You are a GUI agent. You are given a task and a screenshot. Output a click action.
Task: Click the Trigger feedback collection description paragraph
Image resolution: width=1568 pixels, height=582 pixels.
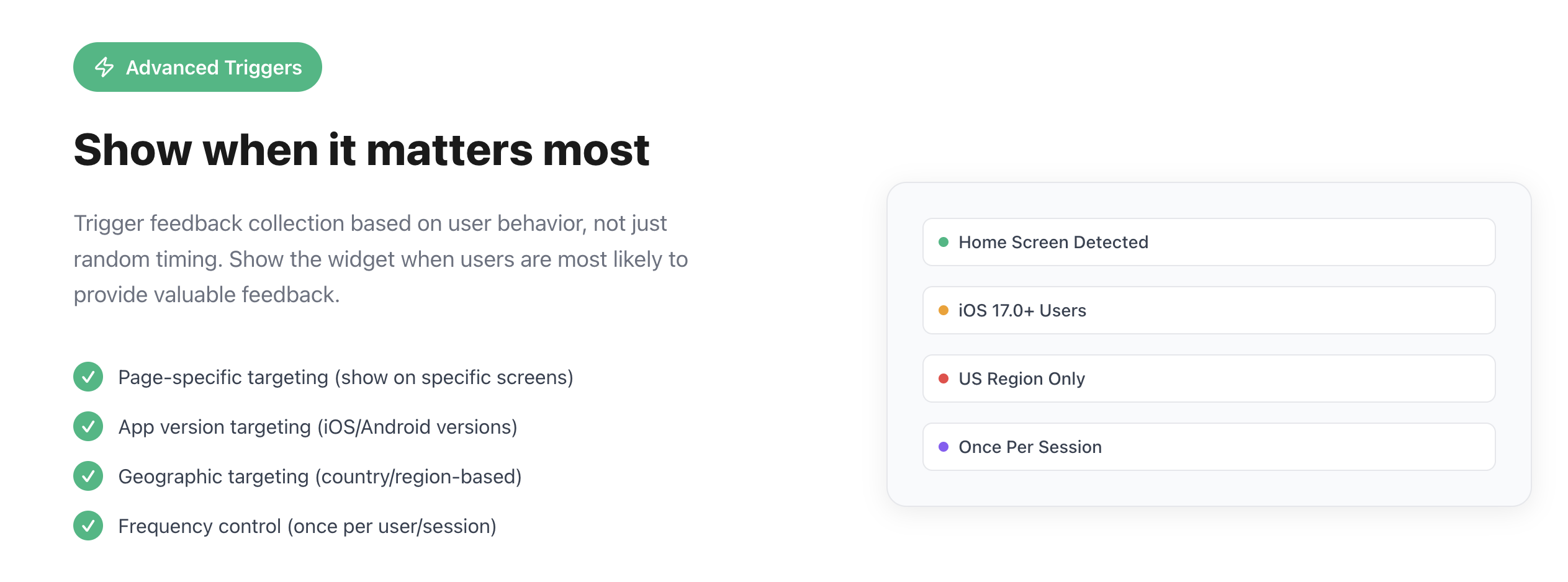coord(381,259)
